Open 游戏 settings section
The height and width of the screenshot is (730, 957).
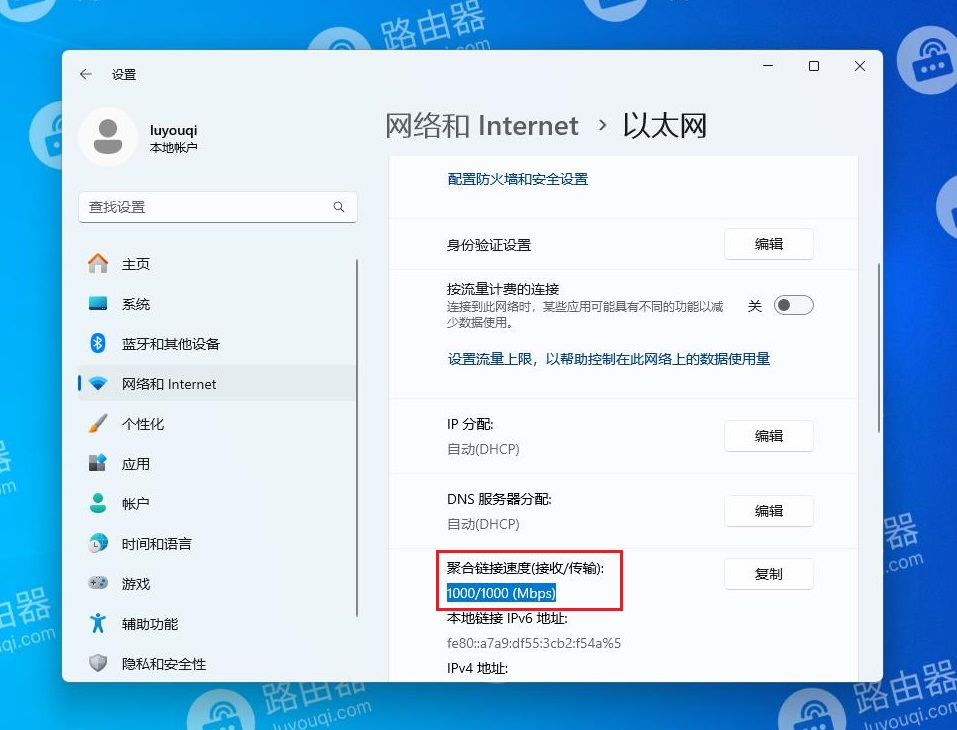(x=217, y=583)
